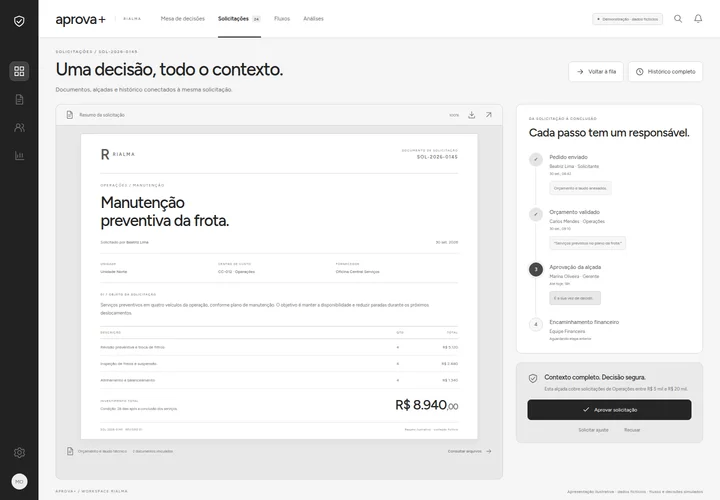The height and width of the screenshot is (500, 720).
Task: Click the Pedido enviado step checkmark
Action: [536, 159]
